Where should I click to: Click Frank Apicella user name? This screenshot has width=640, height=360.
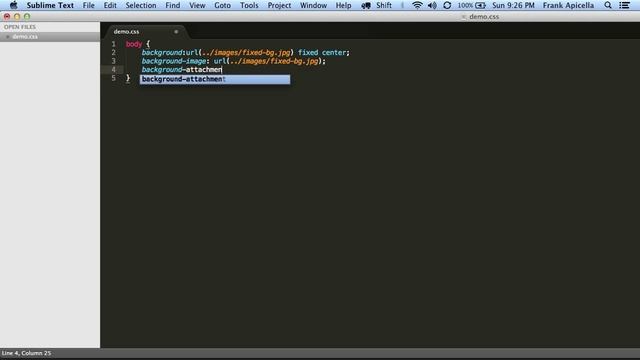pyautogui.click(x=568, y=5)
